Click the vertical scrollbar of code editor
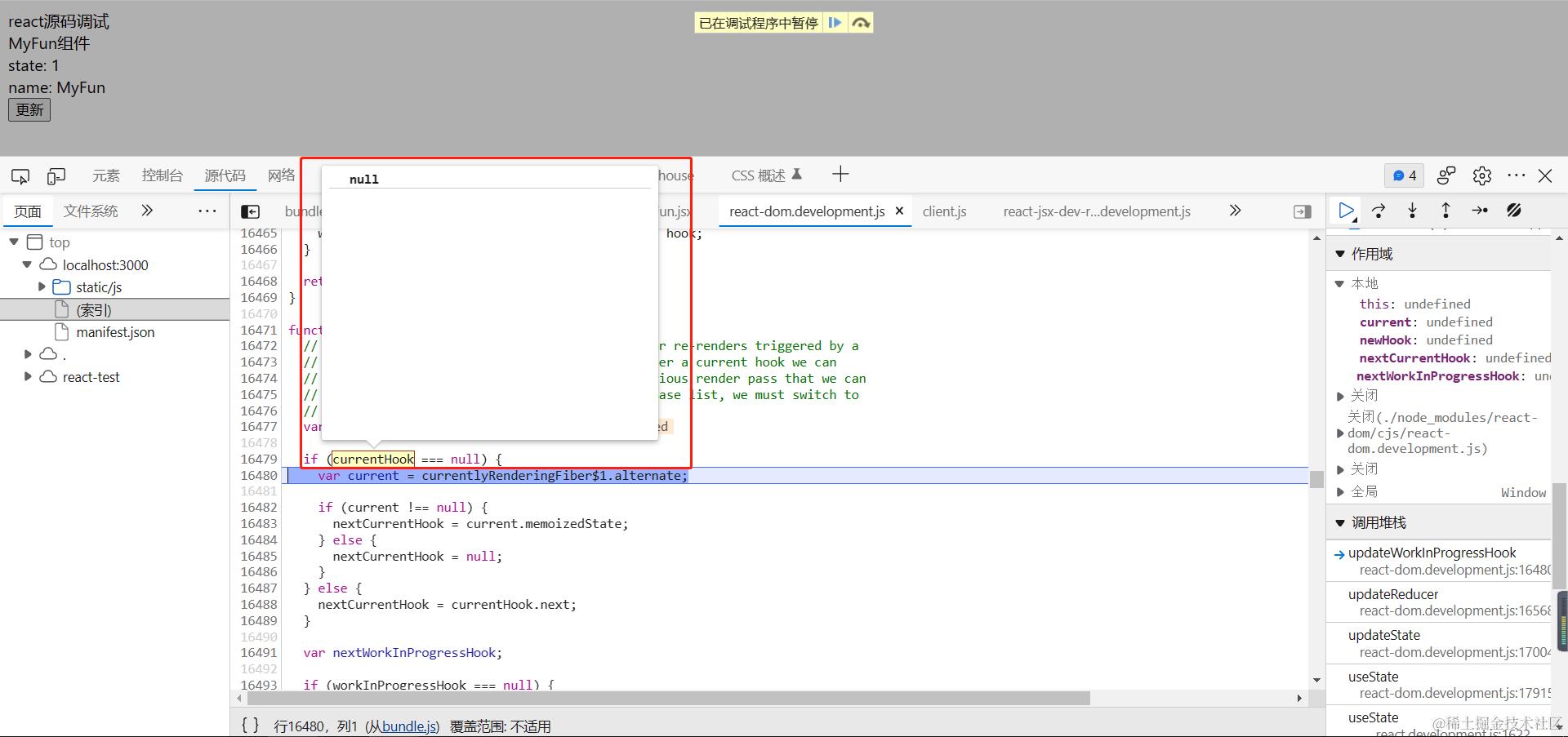 [x=1316, y=479]
